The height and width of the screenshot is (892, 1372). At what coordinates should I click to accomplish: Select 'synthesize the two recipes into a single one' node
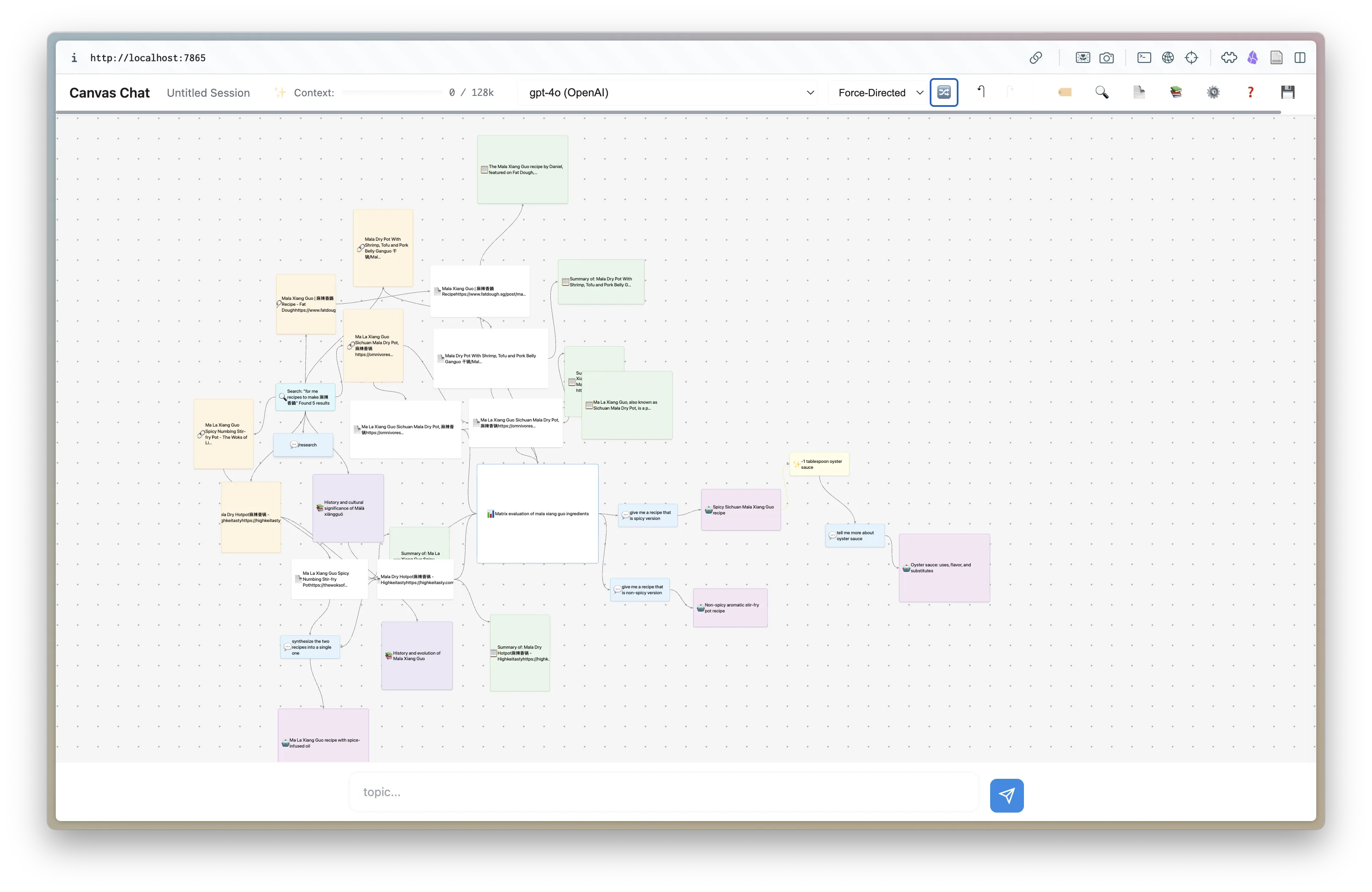[310, 647]
